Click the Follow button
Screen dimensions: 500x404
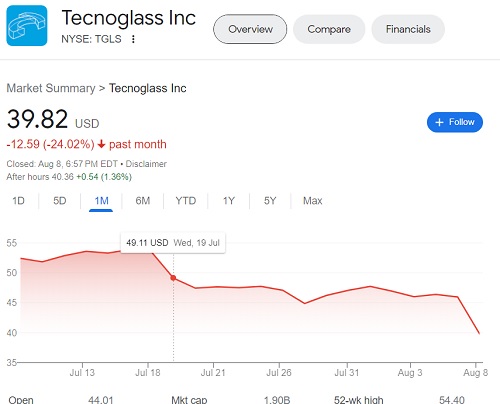(x=455, y=122)
